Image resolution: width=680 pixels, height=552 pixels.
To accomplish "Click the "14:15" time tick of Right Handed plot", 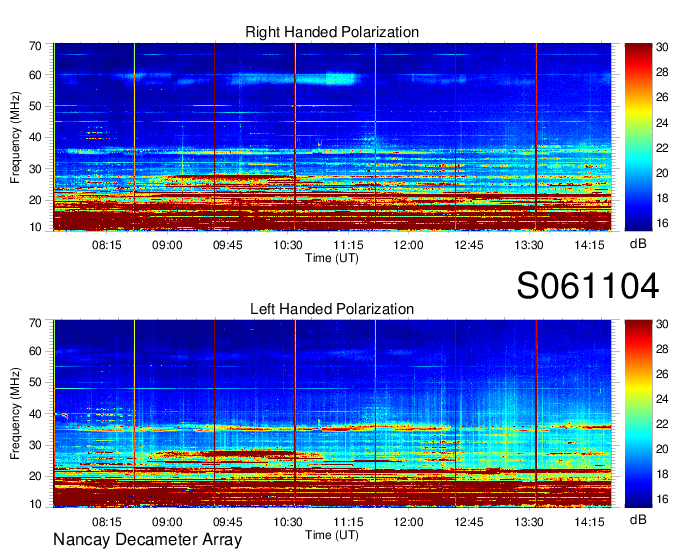I will 589,245.
